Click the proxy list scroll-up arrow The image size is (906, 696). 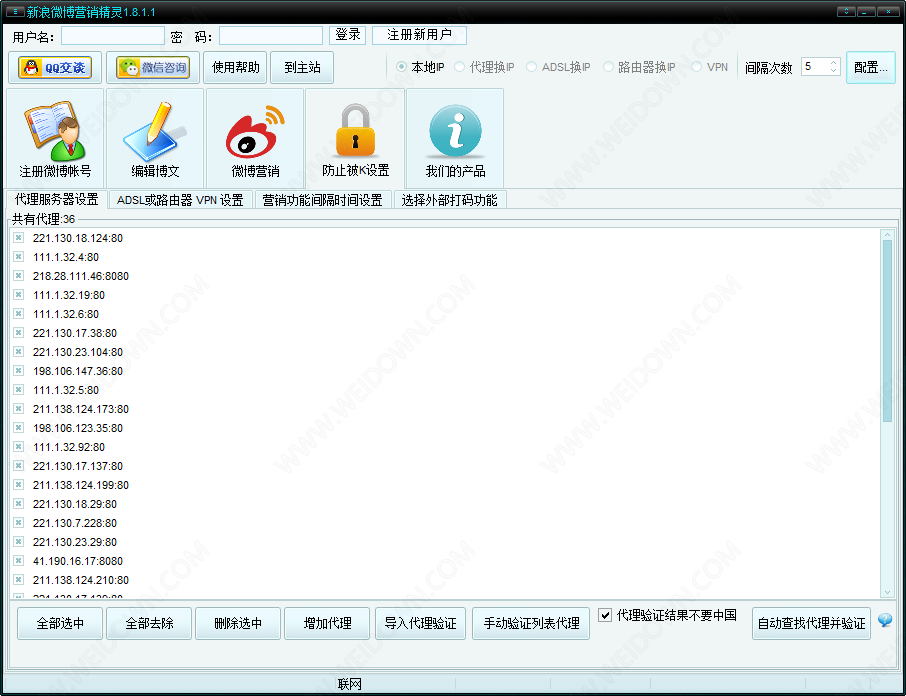(x=888, y=235)
